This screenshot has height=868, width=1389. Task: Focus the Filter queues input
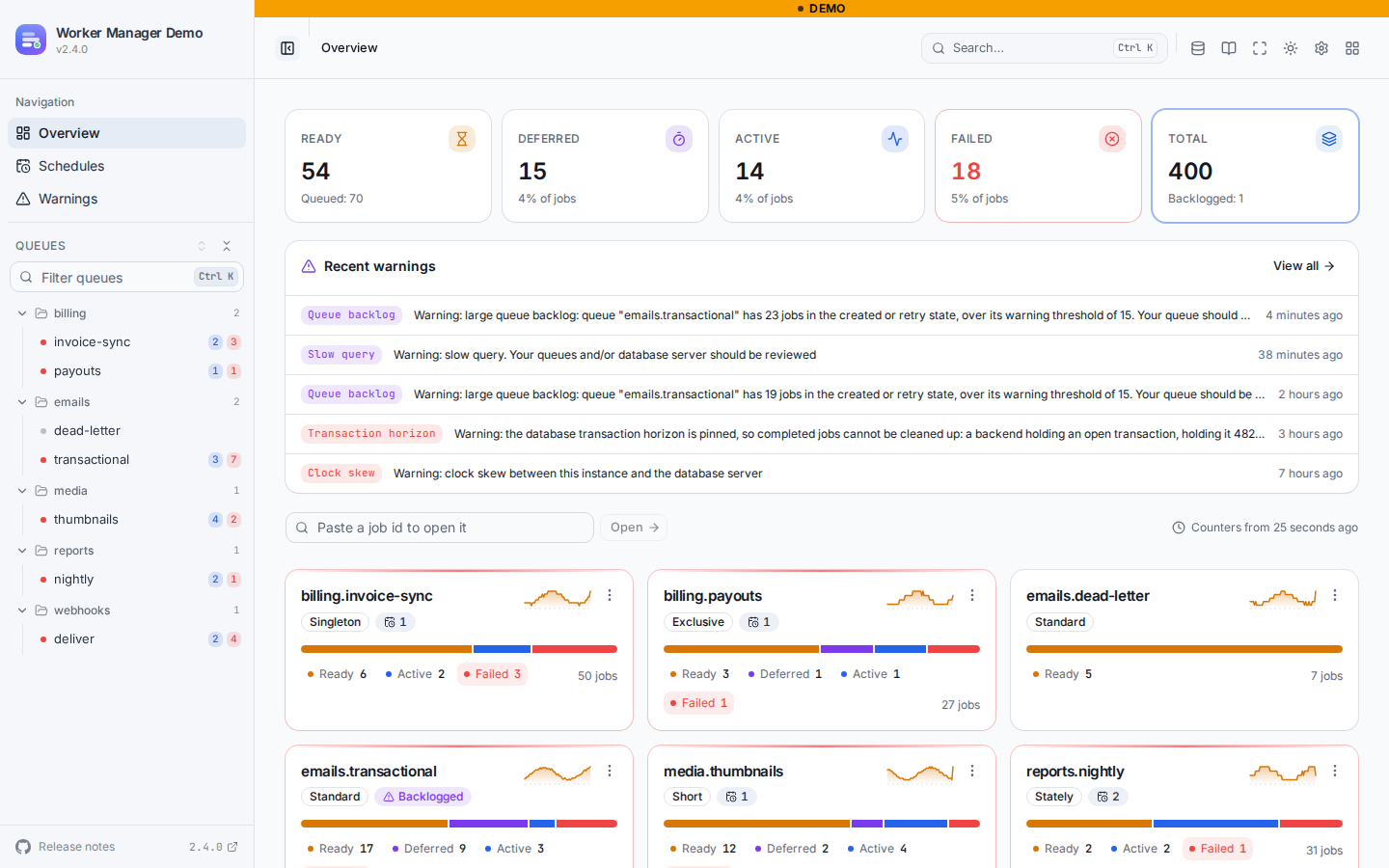click(x=126, y=277)
